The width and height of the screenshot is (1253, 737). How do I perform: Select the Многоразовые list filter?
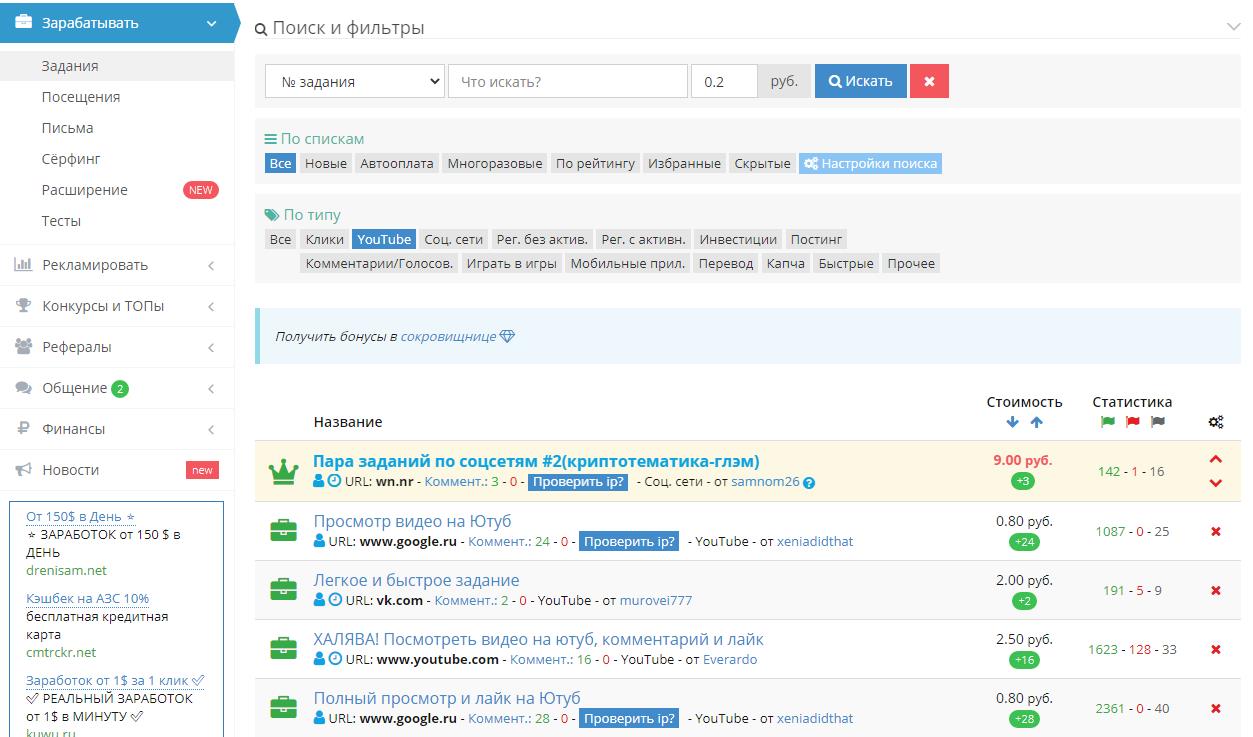(x=495, y=163)
